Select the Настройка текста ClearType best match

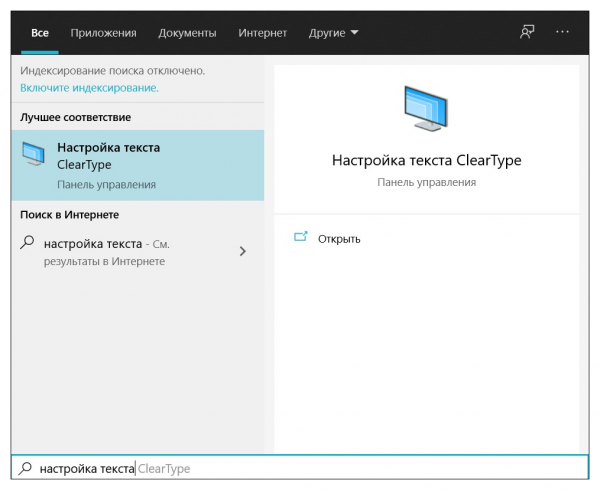click(138, 165)
